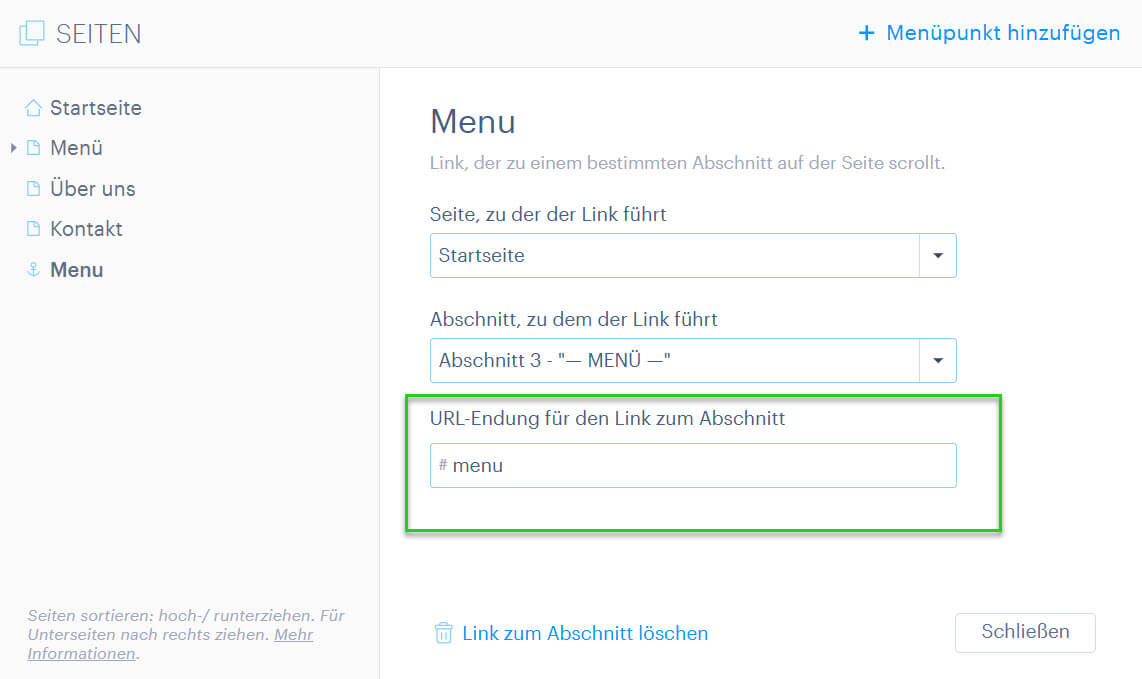The height and width of the screenshot is (679, 1142).
Task: Click the page icon beside Über uns
Action: tap(34, 189)
